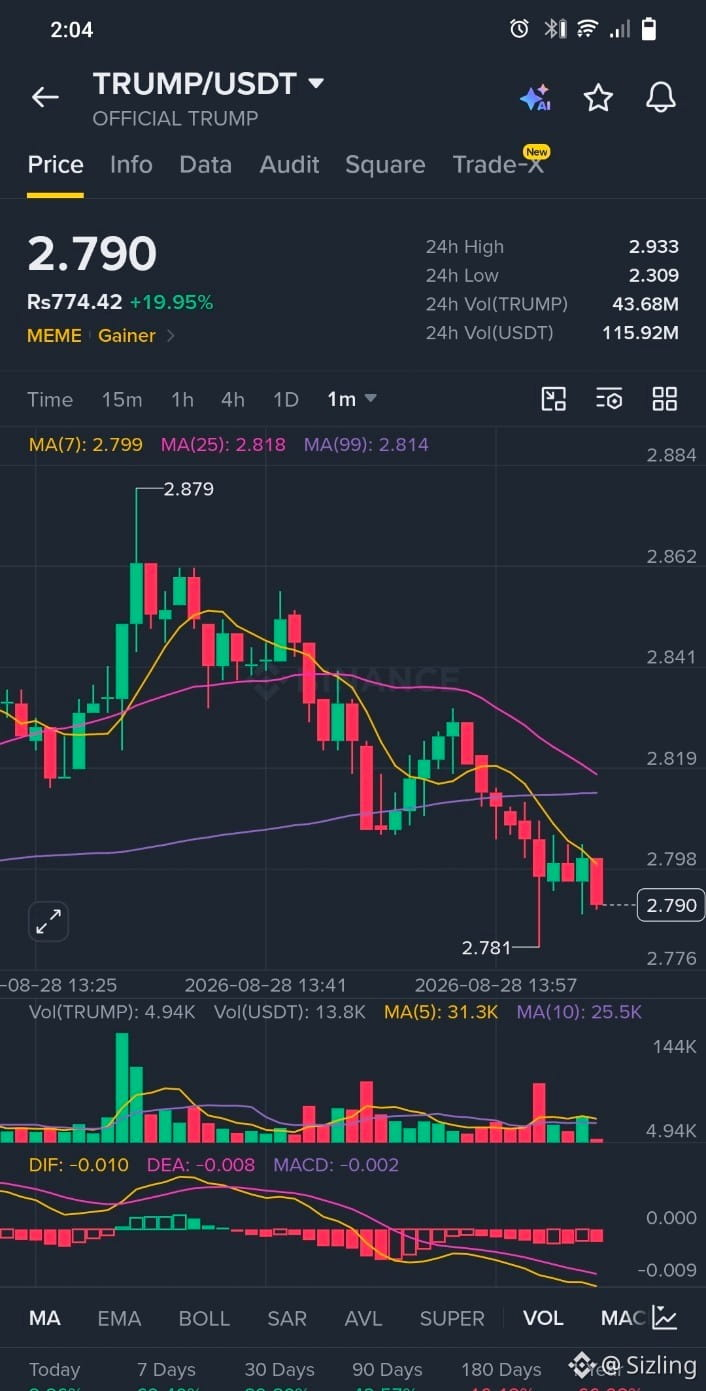Tap 24h Vol(USDT) value 115.92M
Viewport: 706px width, 1391px height.
coord(640,332)
